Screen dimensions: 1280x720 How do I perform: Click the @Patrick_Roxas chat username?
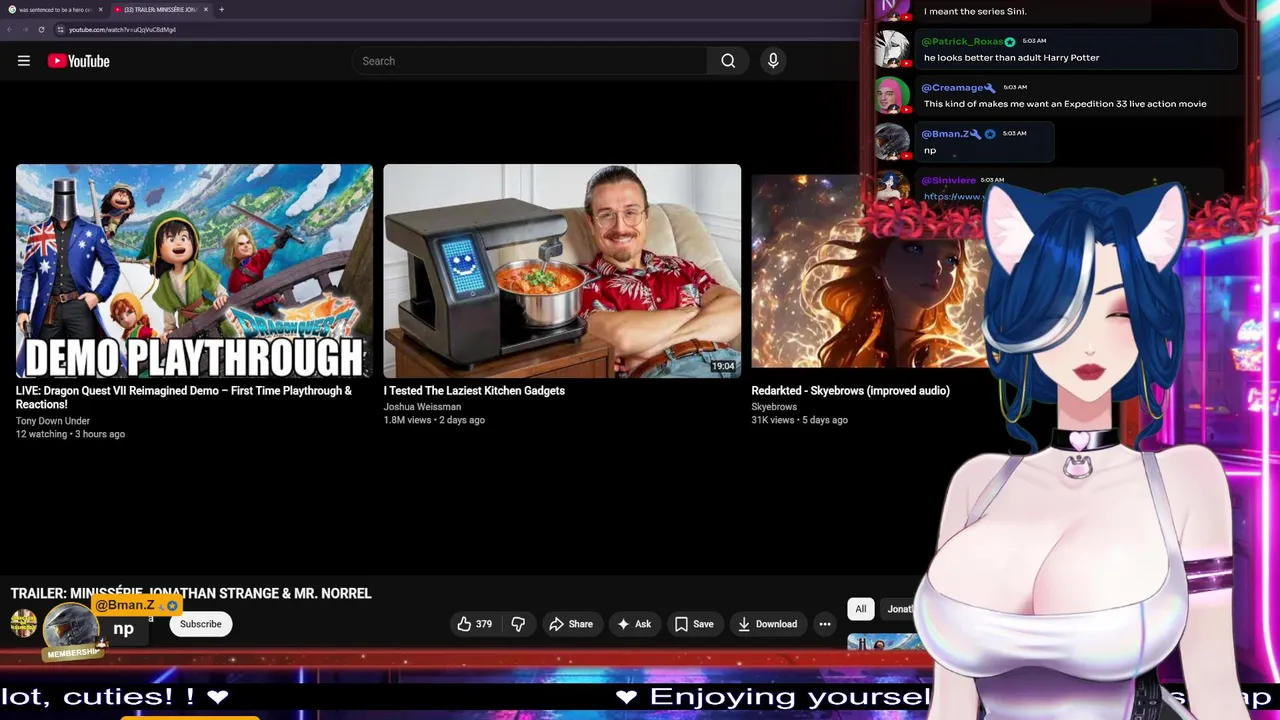coord(962,41)
